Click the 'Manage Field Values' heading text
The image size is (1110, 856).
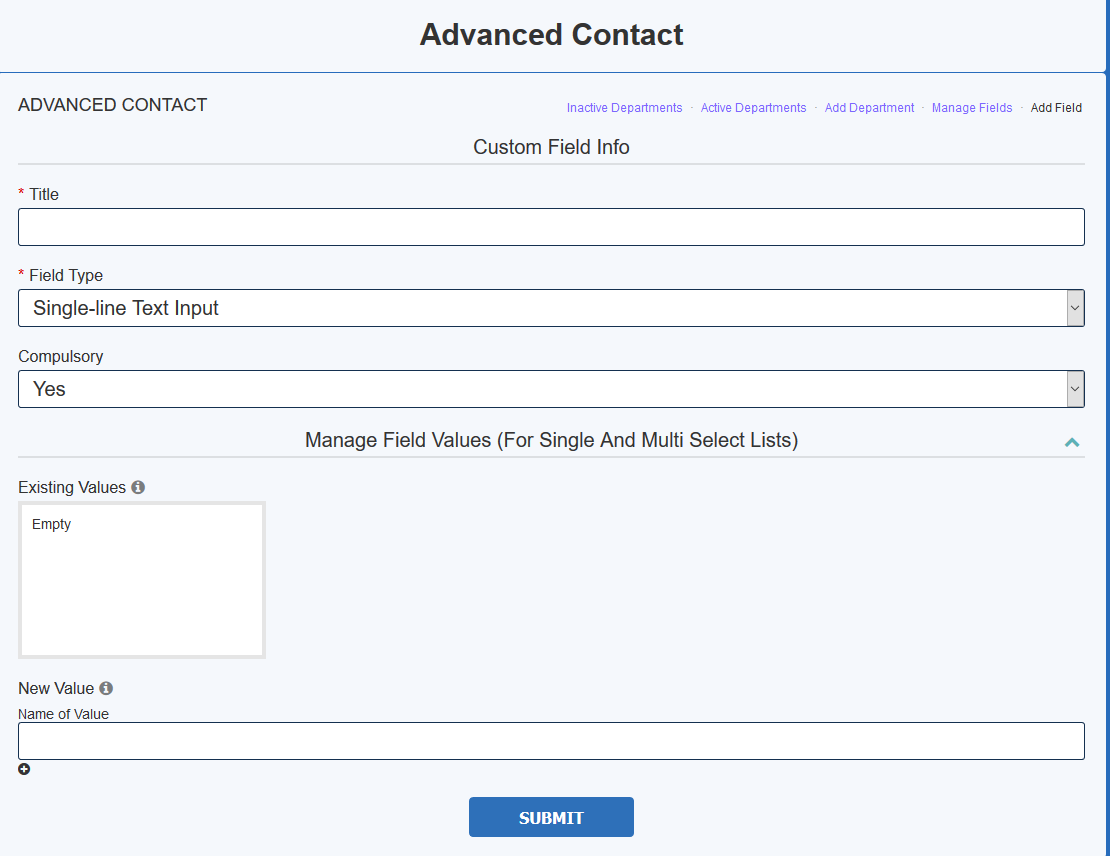click(551, 440)
